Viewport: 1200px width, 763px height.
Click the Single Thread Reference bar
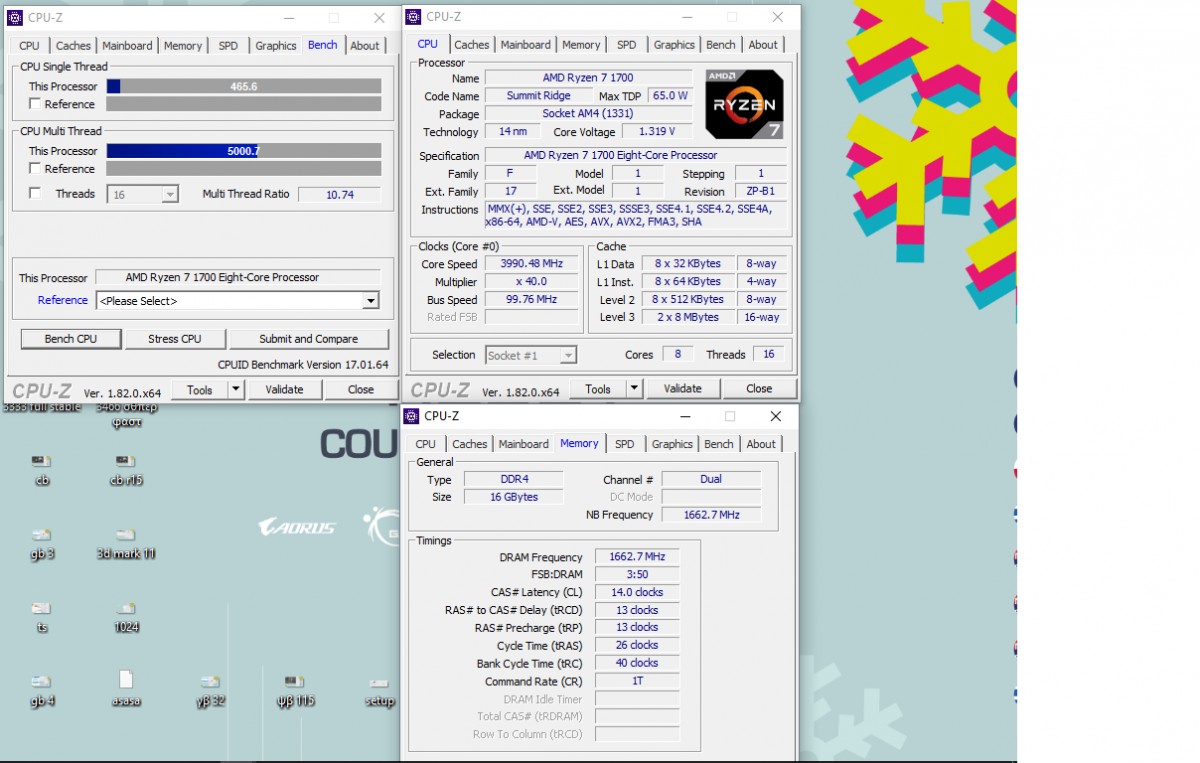244,104
